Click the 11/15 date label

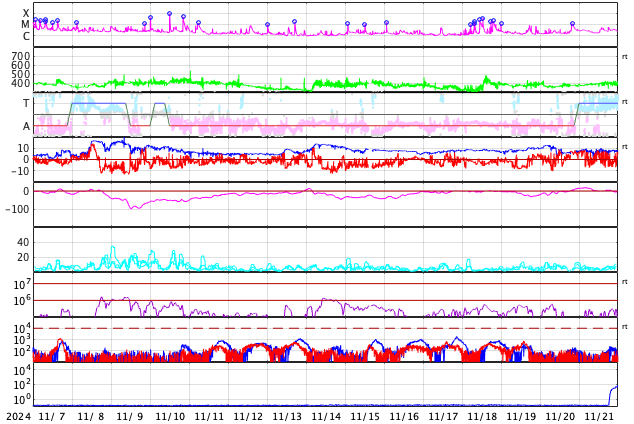366,416
